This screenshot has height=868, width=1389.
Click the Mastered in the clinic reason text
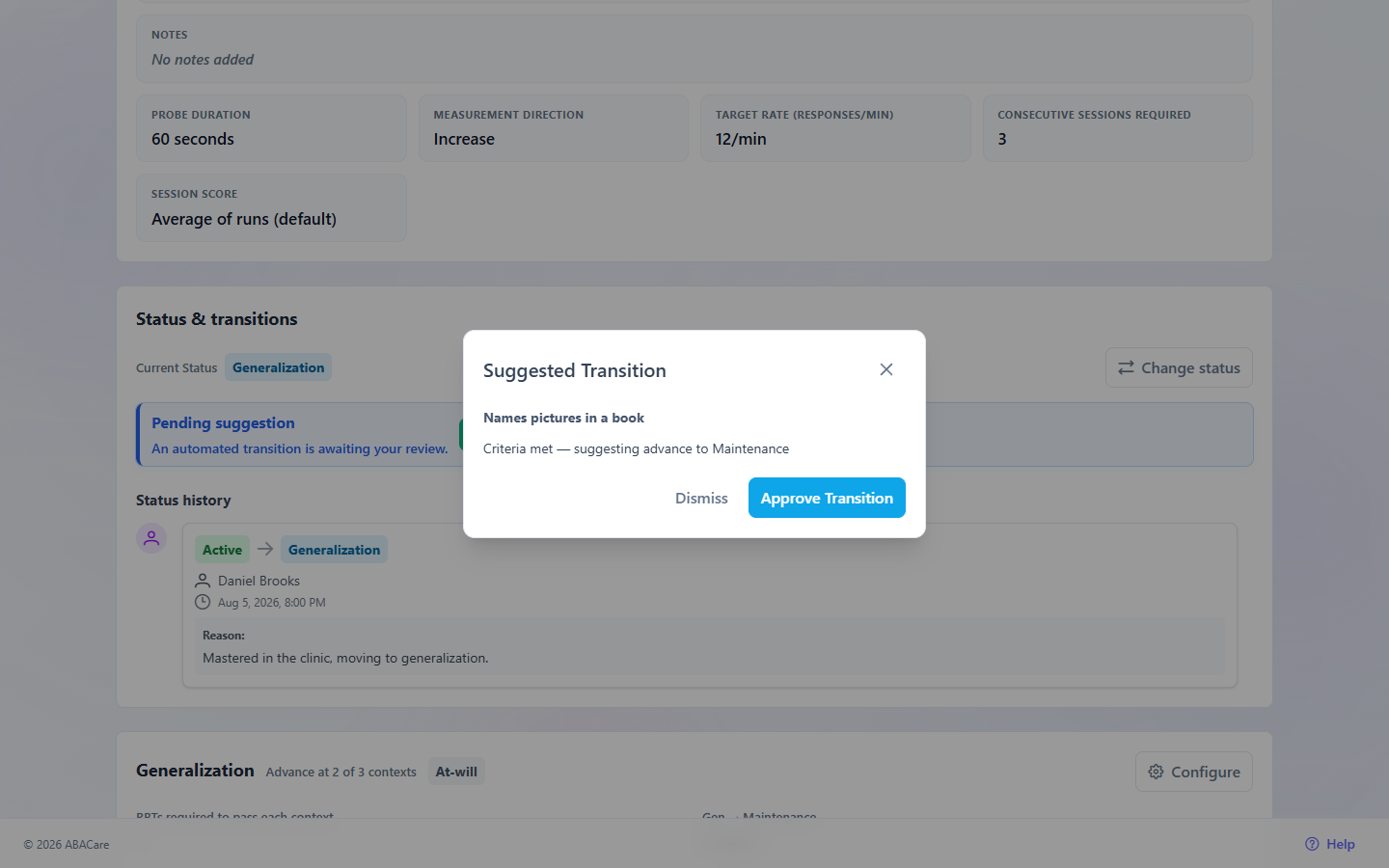[x=345, y=658]
